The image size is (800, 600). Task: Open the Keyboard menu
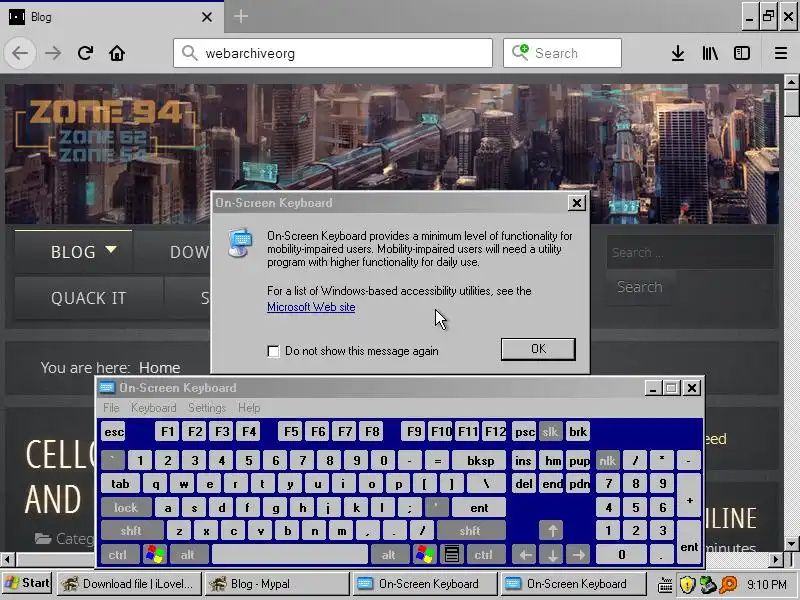coord(154,408)
